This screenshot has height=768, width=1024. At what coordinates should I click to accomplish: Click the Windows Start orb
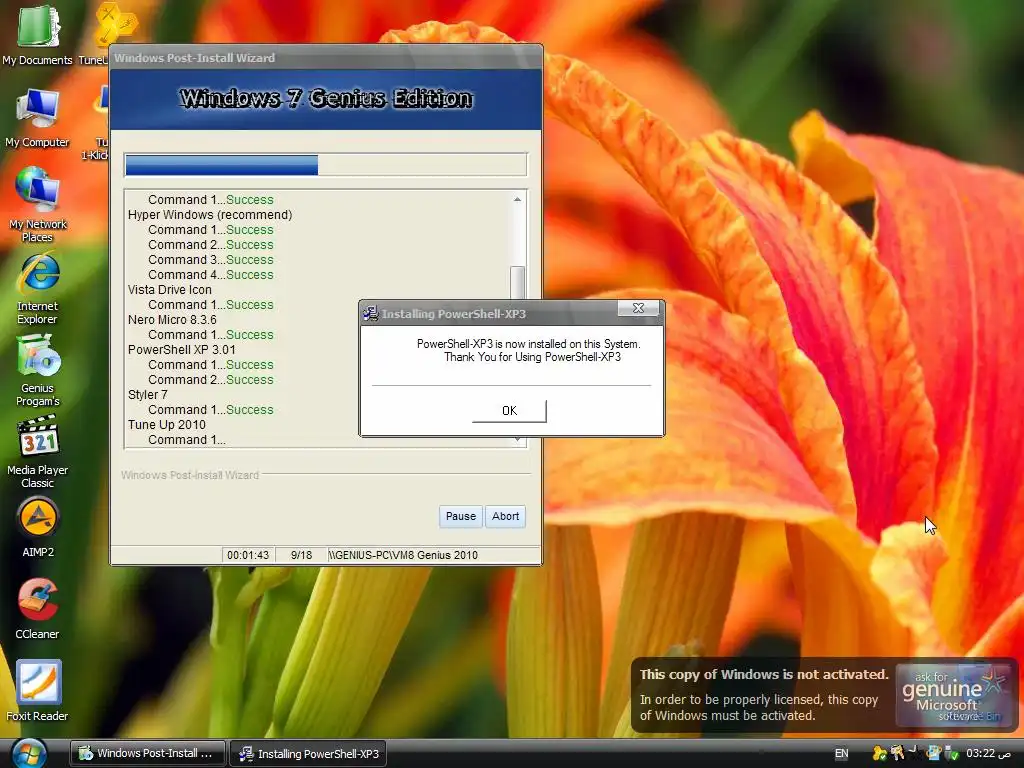[27, 754]
